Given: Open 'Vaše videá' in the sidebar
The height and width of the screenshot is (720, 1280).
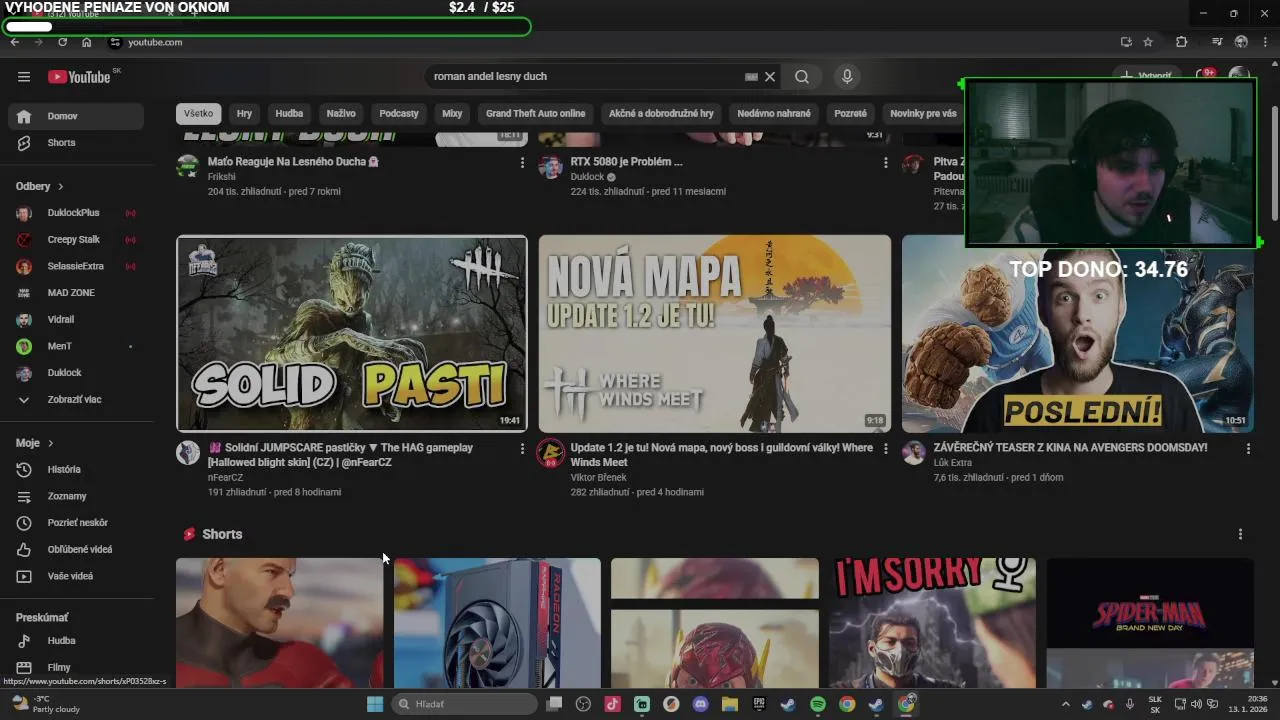Looking at the screenshot, I should pos(76,576).
